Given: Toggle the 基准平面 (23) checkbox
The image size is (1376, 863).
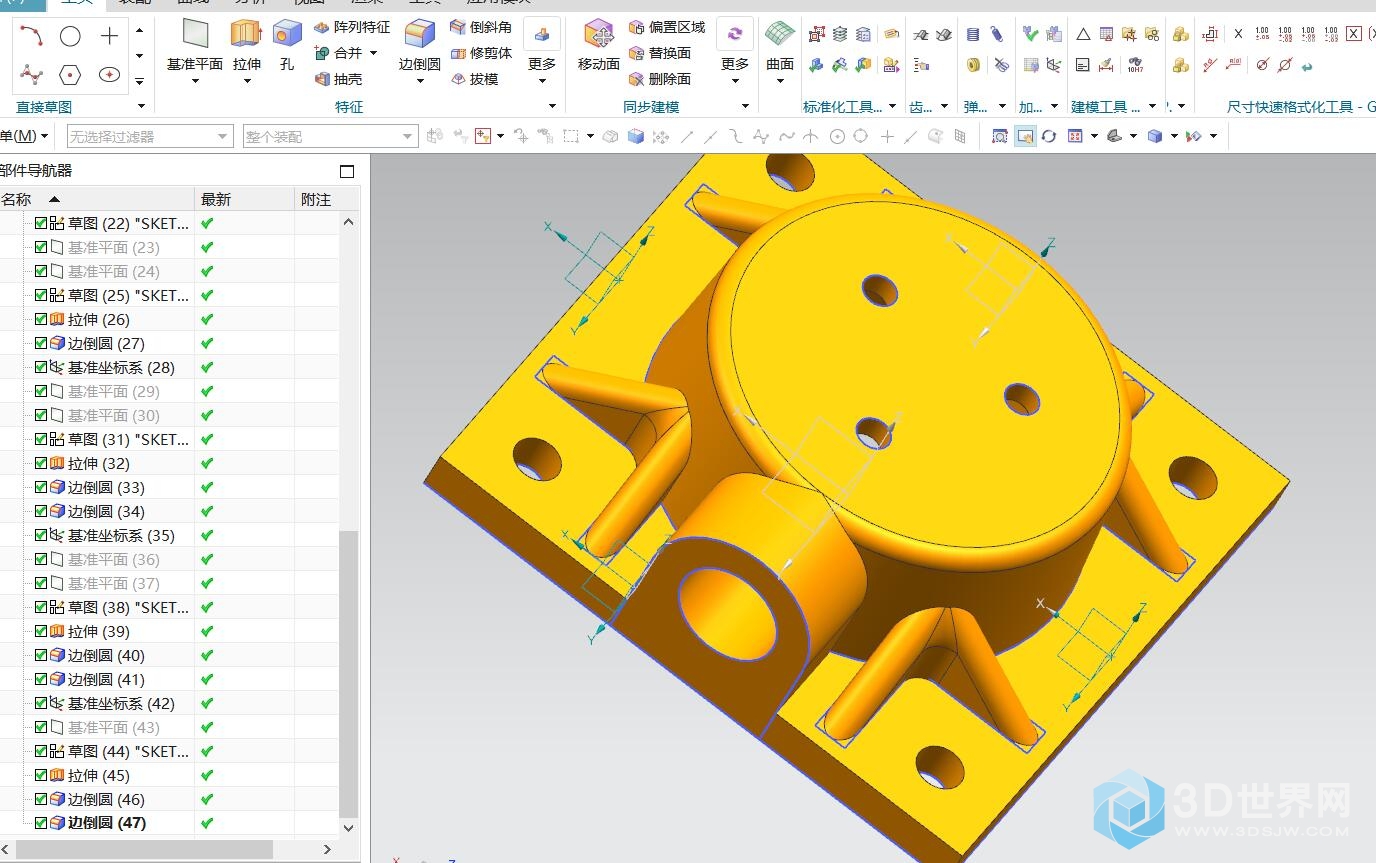Looking at the screenshot, I should pyautogui.click(x=41, y=247).
